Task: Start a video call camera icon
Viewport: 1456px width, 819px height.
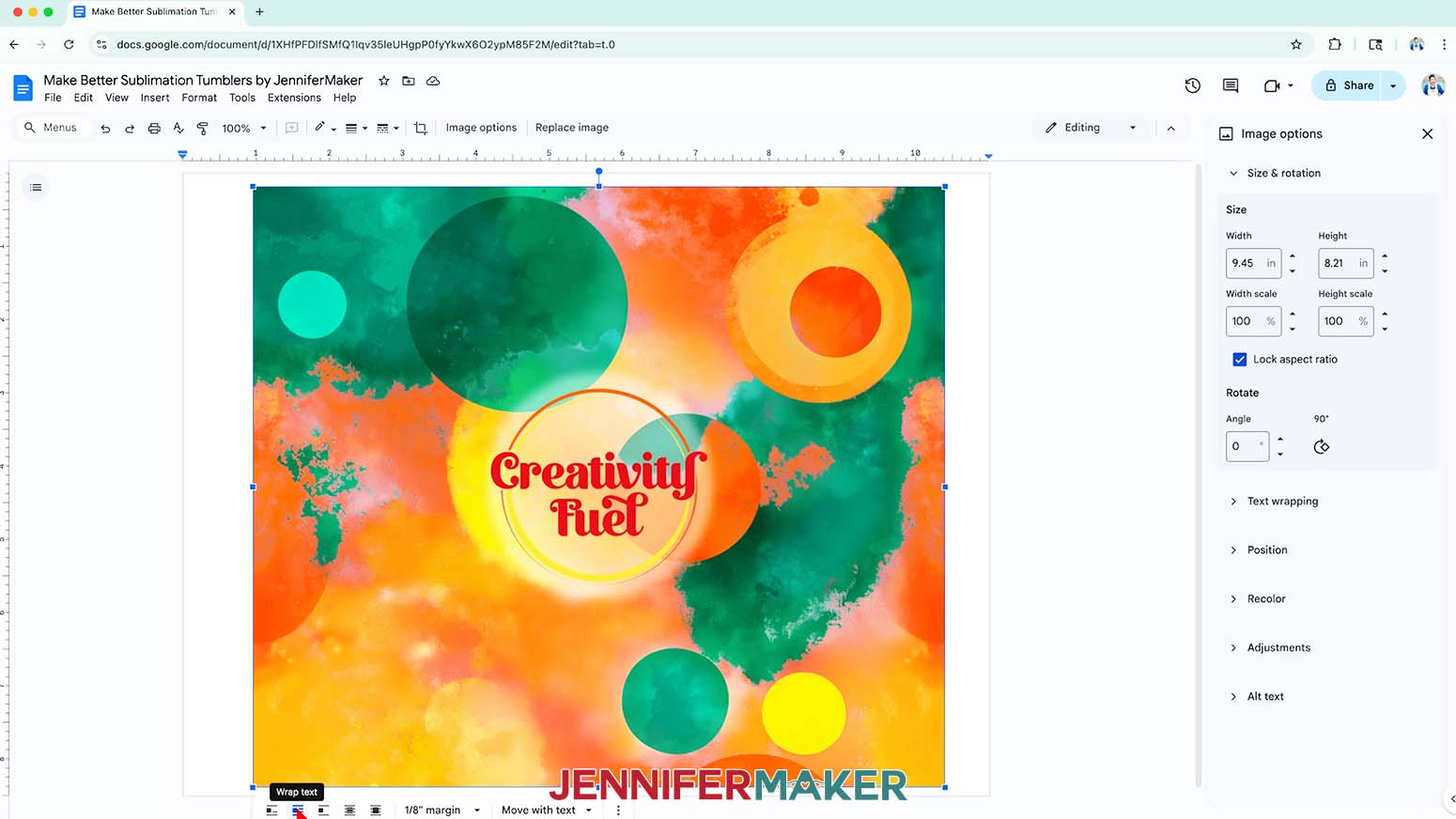Action: (1273, 85)
